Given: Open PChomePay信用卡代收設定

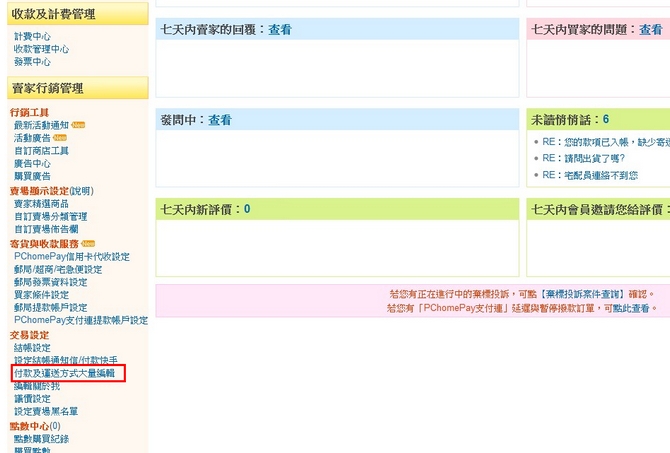Looking at the screenshot, I should pos(71,256).
